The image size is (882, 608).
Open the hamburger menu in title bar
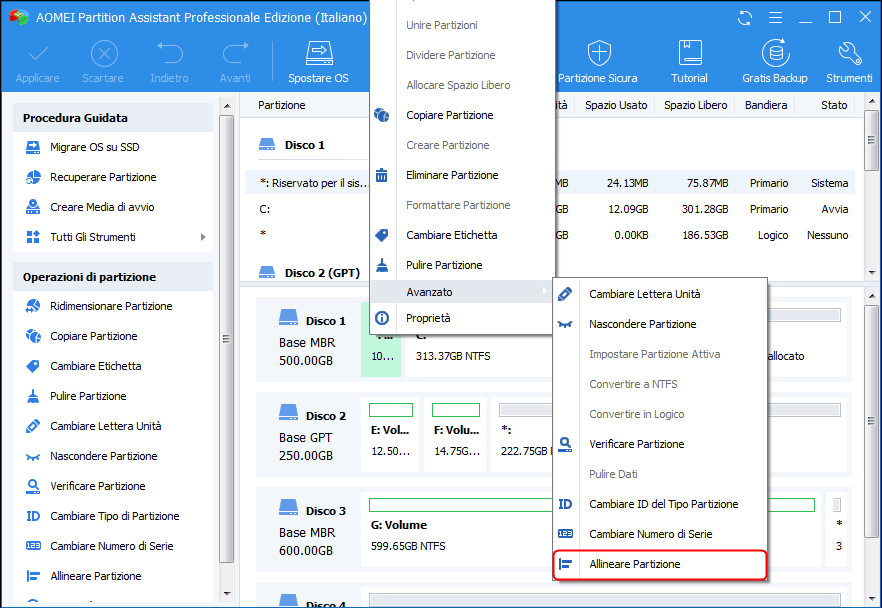tap(774, 18)
